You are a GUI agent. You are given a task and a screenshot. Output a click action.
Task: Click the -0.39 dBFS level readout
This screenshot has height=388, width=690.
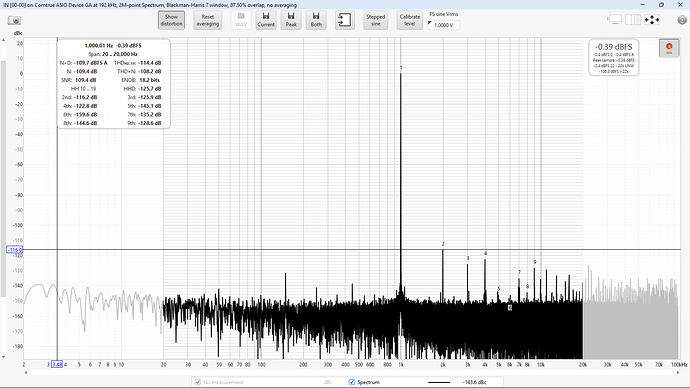click(x=613, y=47)
